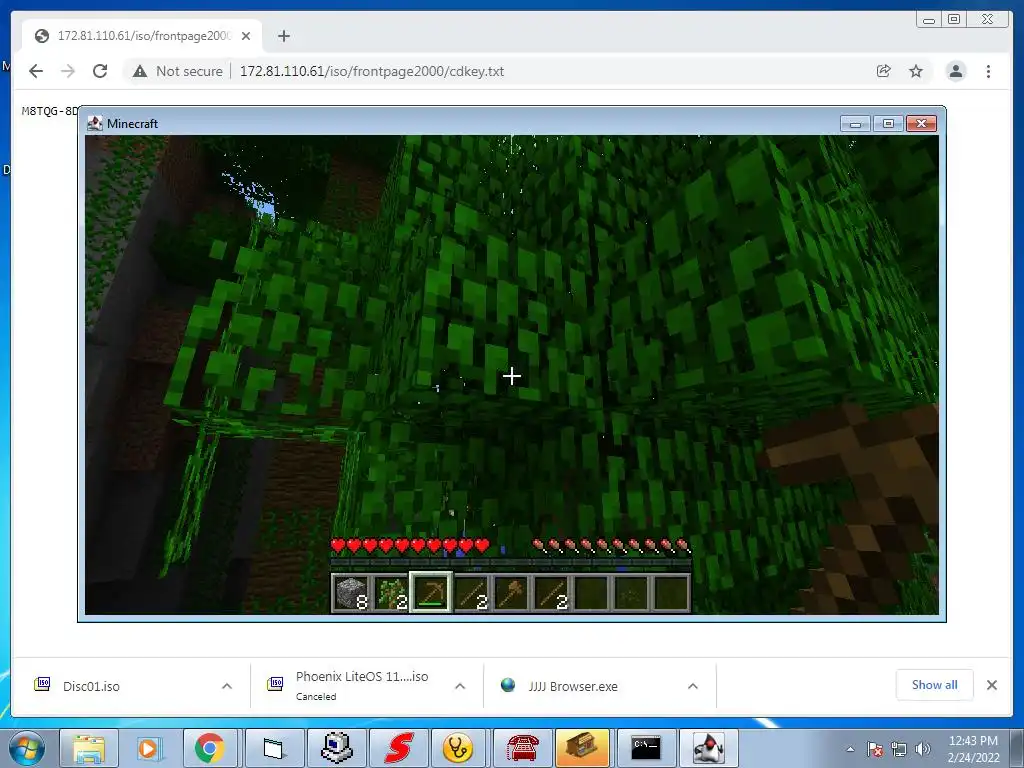Bookmark this page with the star
The image size is (1024, 768).
point(916,71)
